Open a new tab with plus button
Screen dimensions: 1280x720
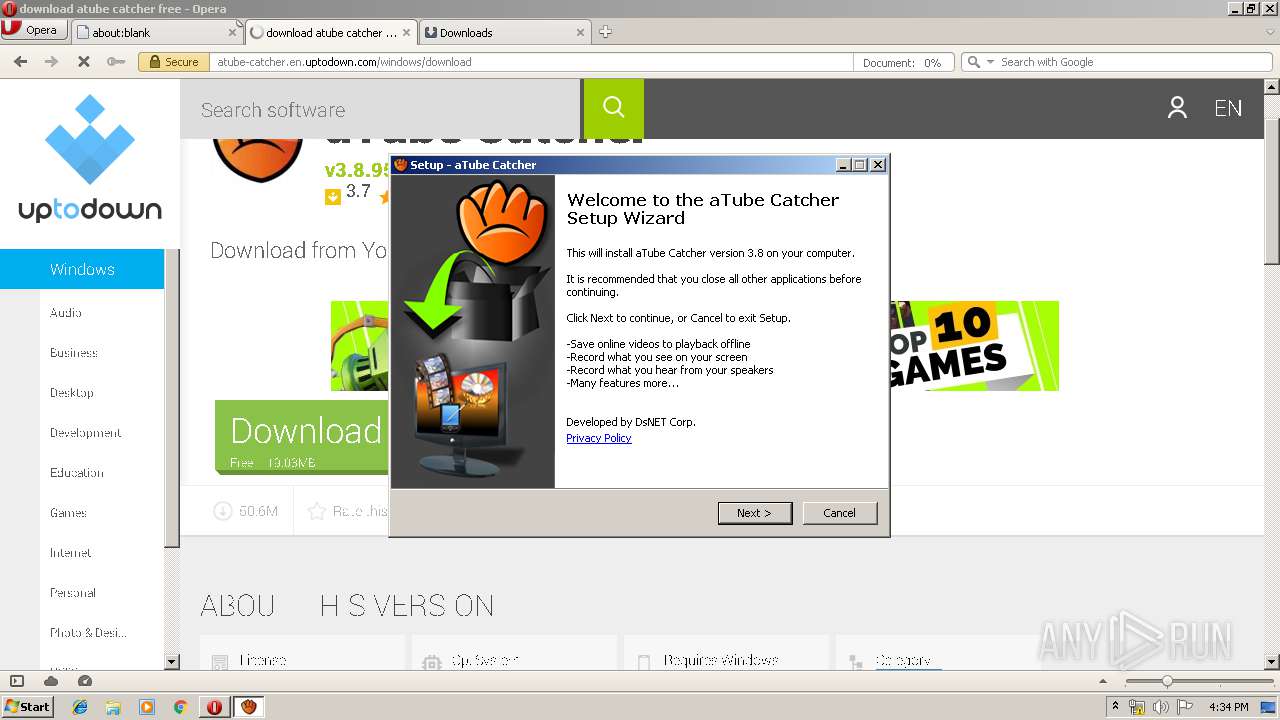[x=605, y=32]
